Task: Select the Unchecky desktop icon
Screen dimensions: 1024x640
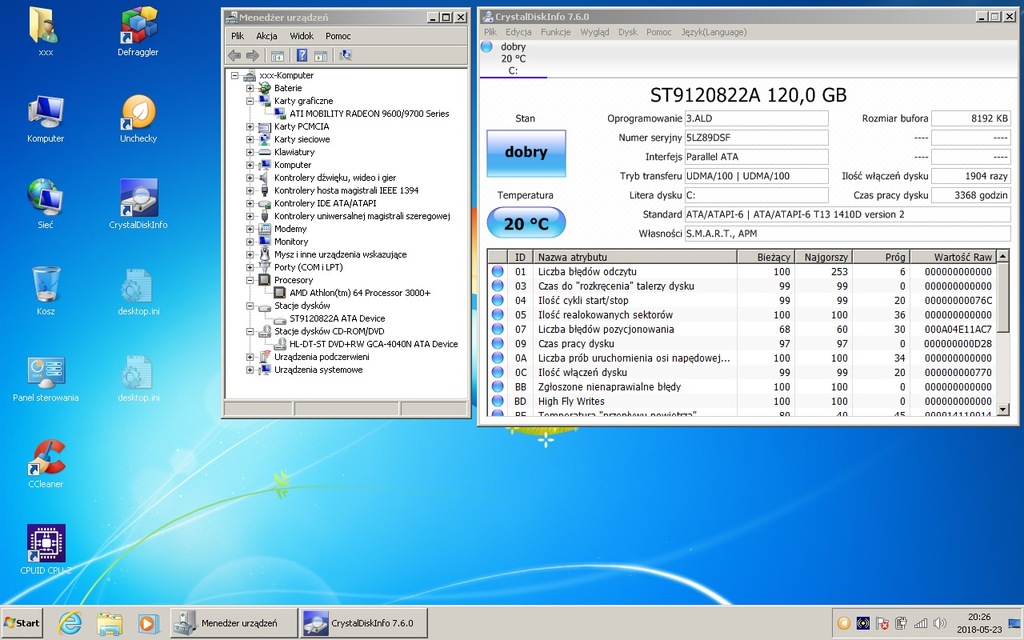Action: [138, 118]
